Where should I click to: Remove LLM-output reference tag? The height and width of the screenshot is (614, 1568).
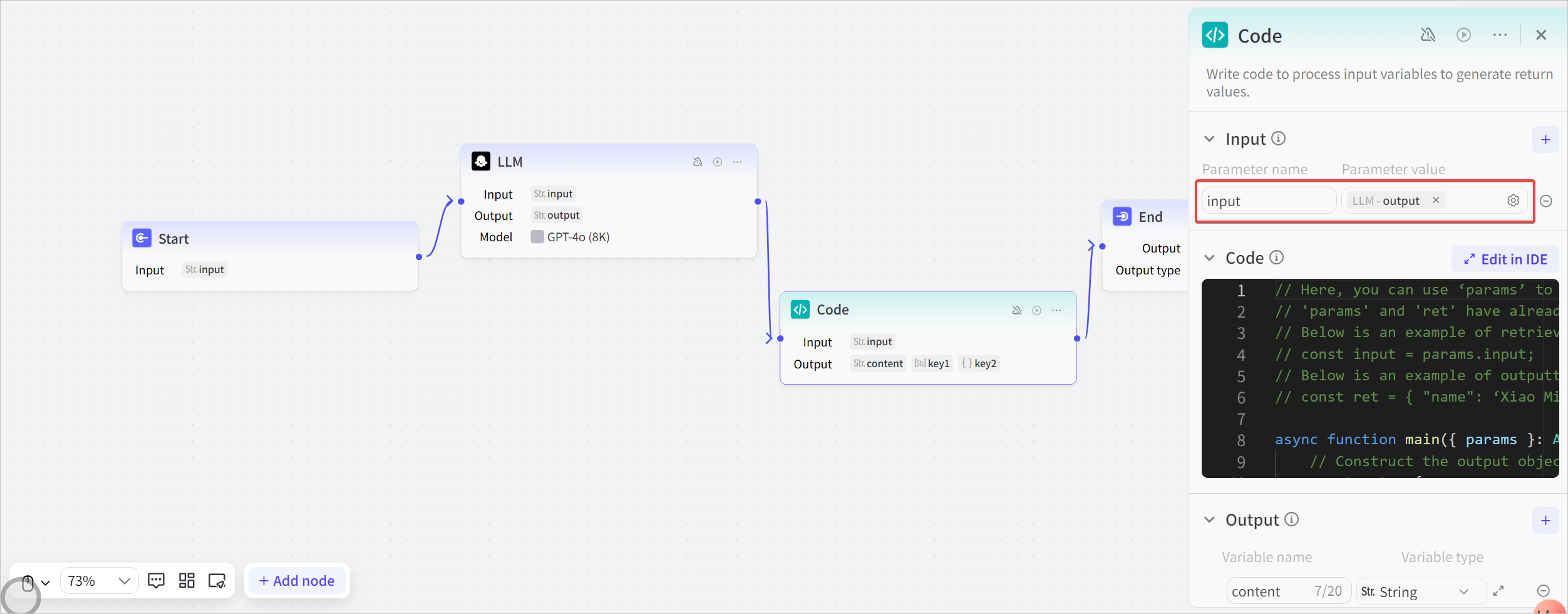coord(1436,200)
